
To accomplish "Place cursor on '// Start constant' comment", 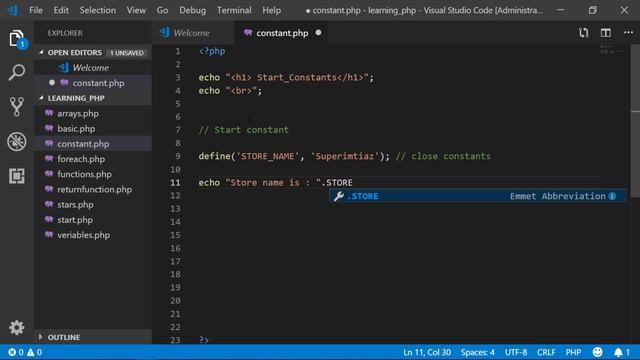I will pos(243,130).
